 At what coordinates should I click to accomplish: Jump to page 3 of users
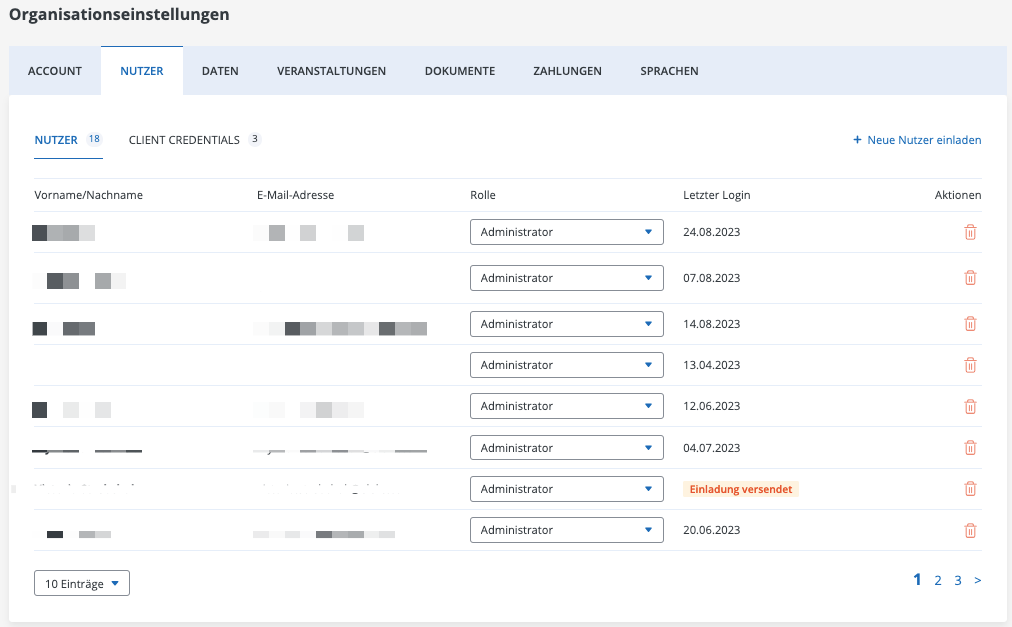click(x=957, y=580)
